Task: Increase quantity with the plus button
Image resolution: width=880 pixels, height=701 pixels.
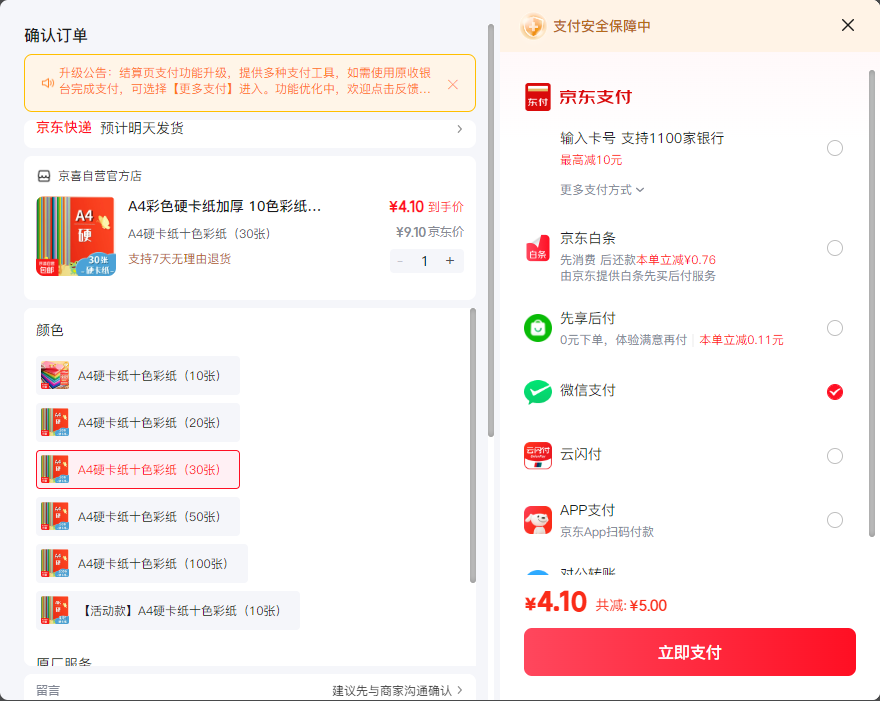Action: 450,261
